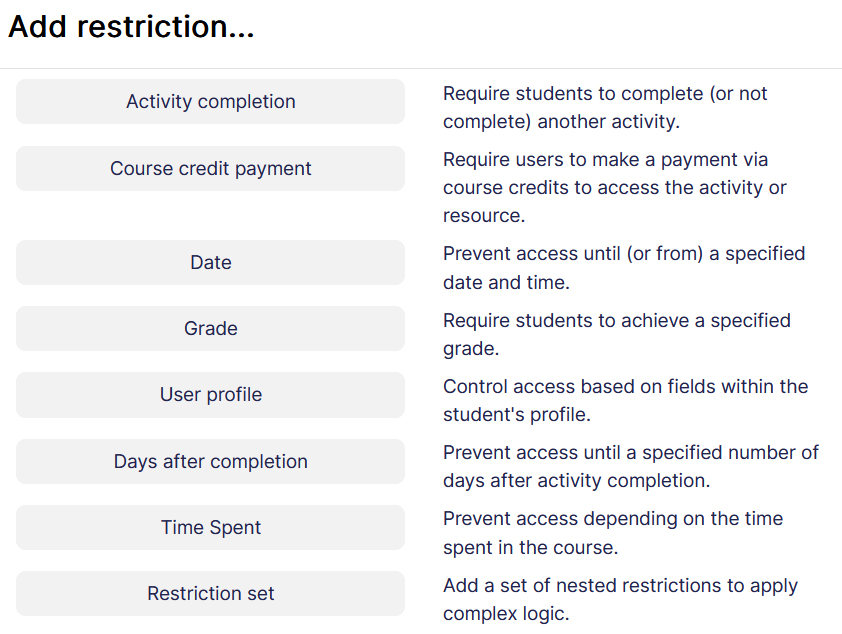Add a Time Spent restriction

(x=210, y=528)
